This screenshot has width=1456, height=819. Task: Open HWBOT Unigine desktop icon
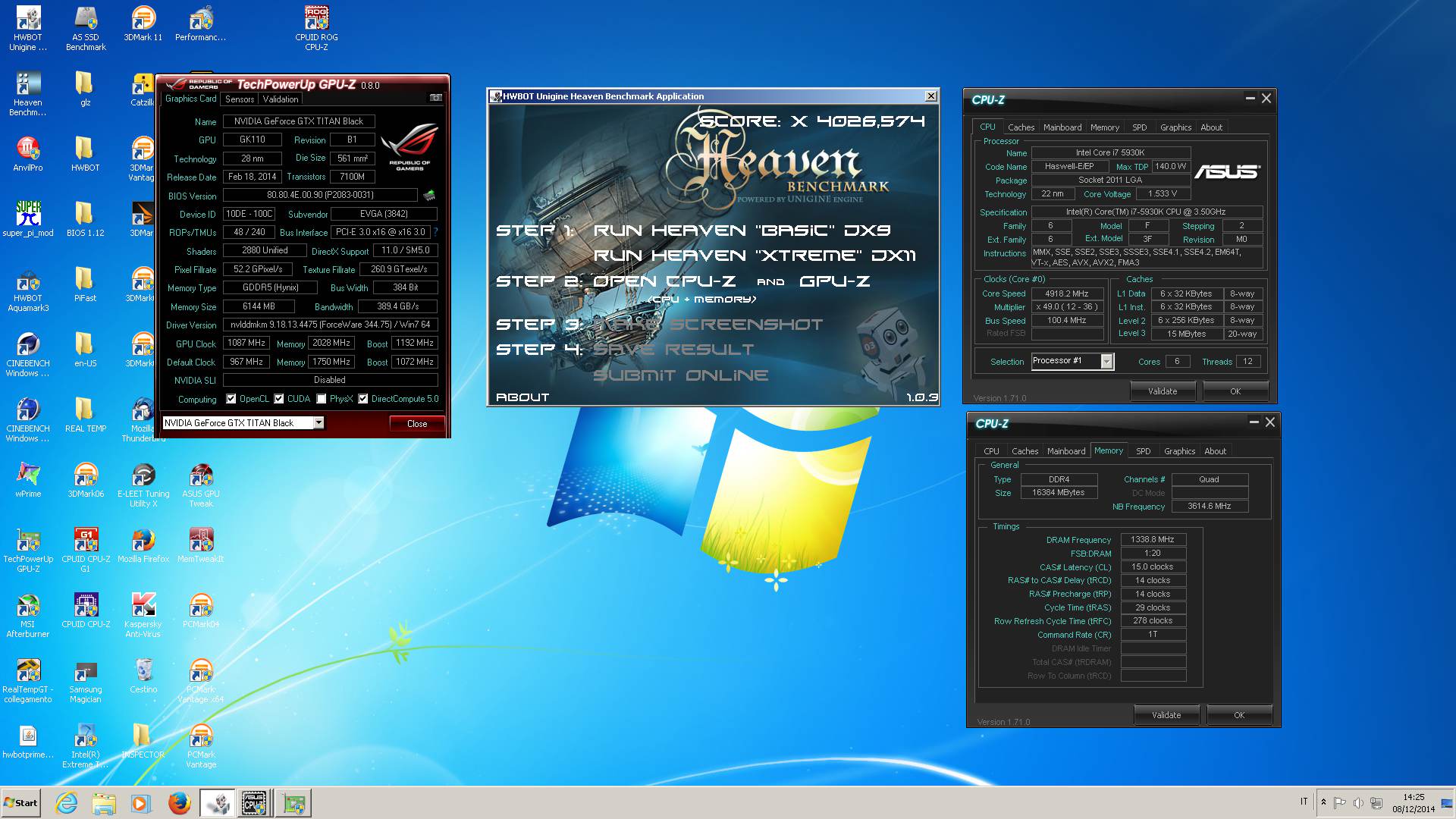pos(28,29)
